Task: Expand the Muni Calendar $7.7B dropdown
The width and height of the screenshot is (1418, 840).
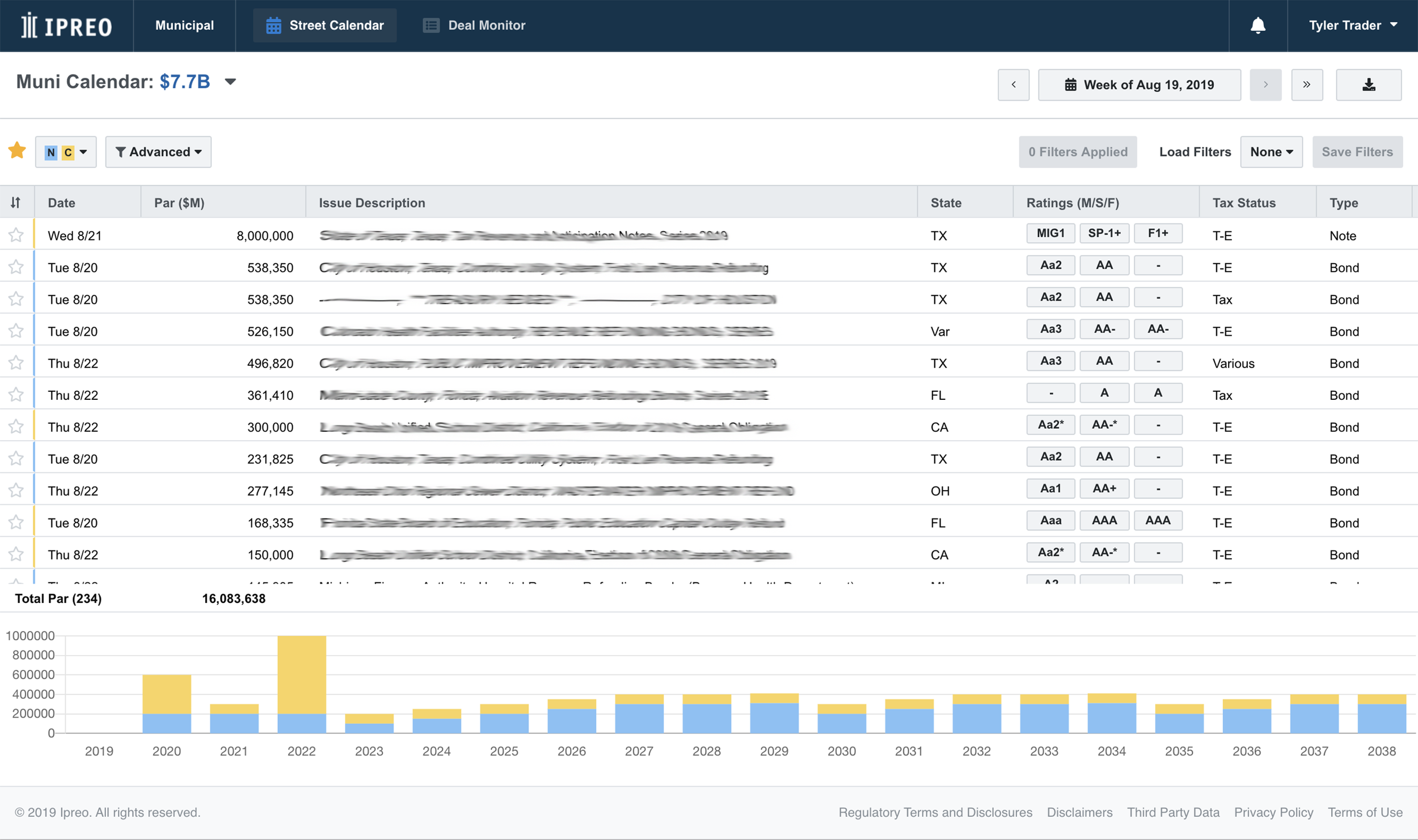Action: 230,82
